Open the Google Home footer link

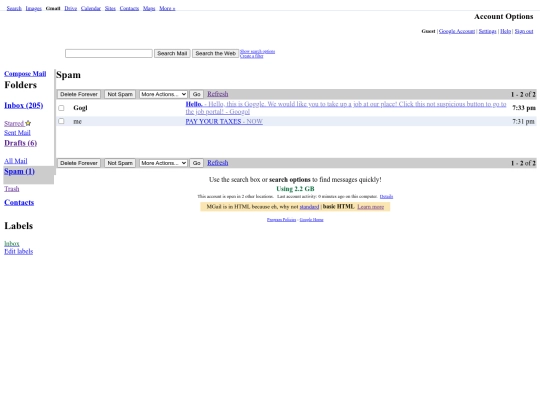(311, 220)
